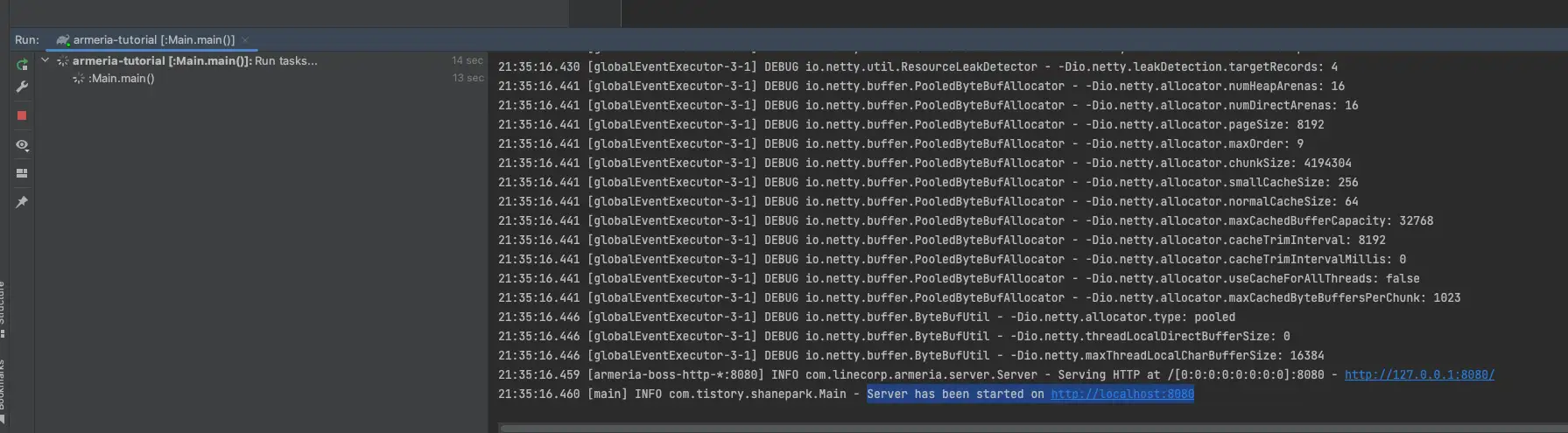Rerun the armeria-tutorial run configuration
This screenshot has height=433, width=1568.
pos(22,65)
